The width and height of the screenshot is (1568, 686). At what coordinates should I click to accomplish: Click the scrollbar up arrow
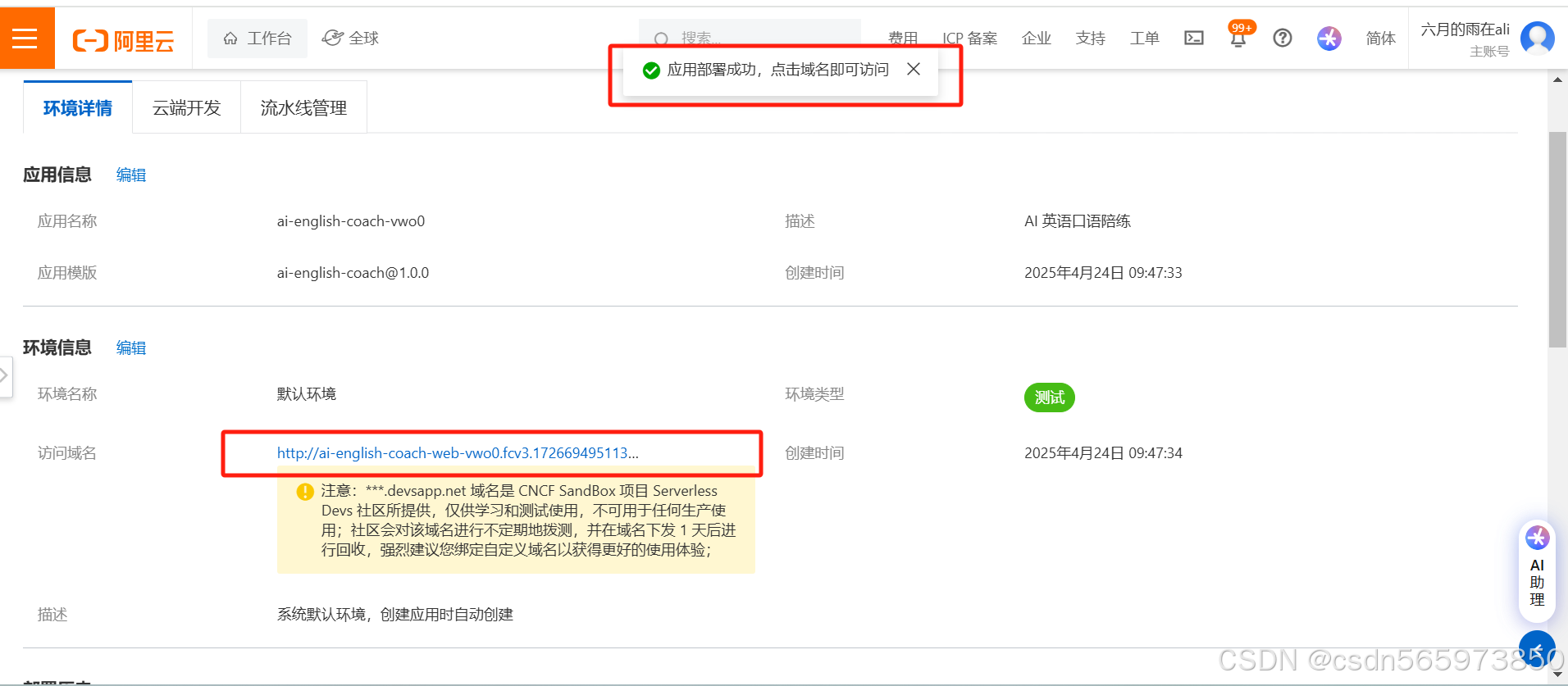pyautogui.click(x=1557, y=80)
